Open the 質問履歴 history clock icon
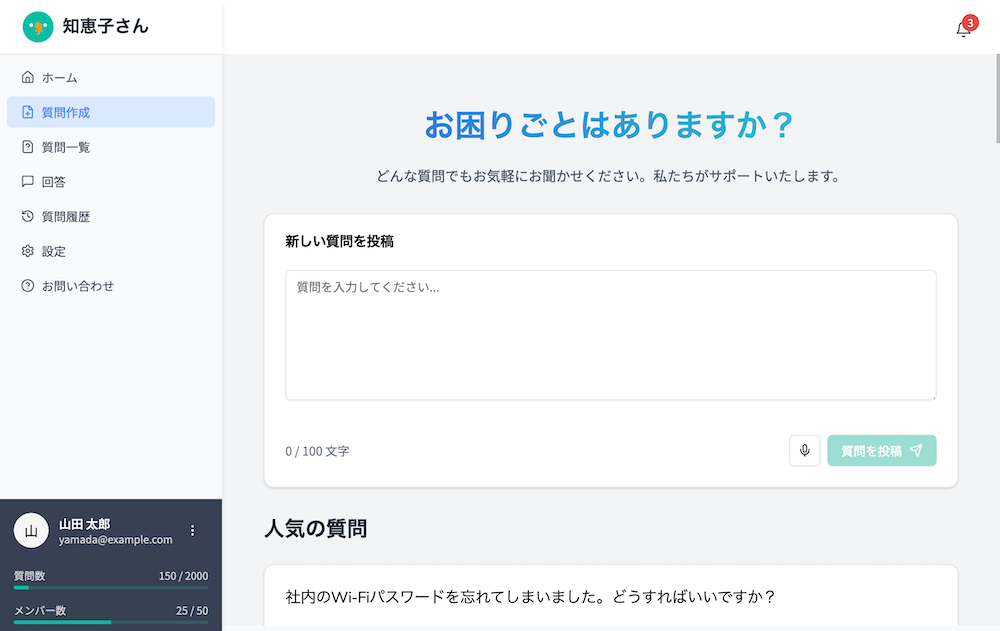The height and width of the screenshot is (631, 1000). (27, 217)
